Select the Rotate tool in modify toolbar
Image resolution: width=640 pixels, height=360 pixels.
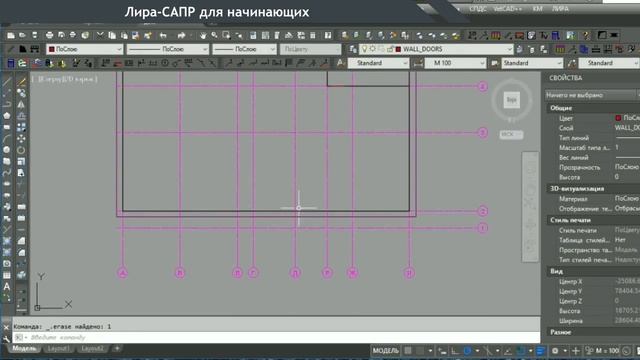[x=21, y=150]
